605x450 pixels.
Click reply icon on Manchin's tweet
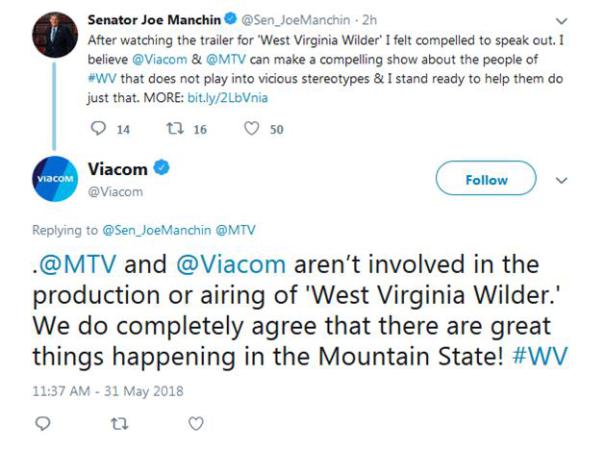coord(97,128)
